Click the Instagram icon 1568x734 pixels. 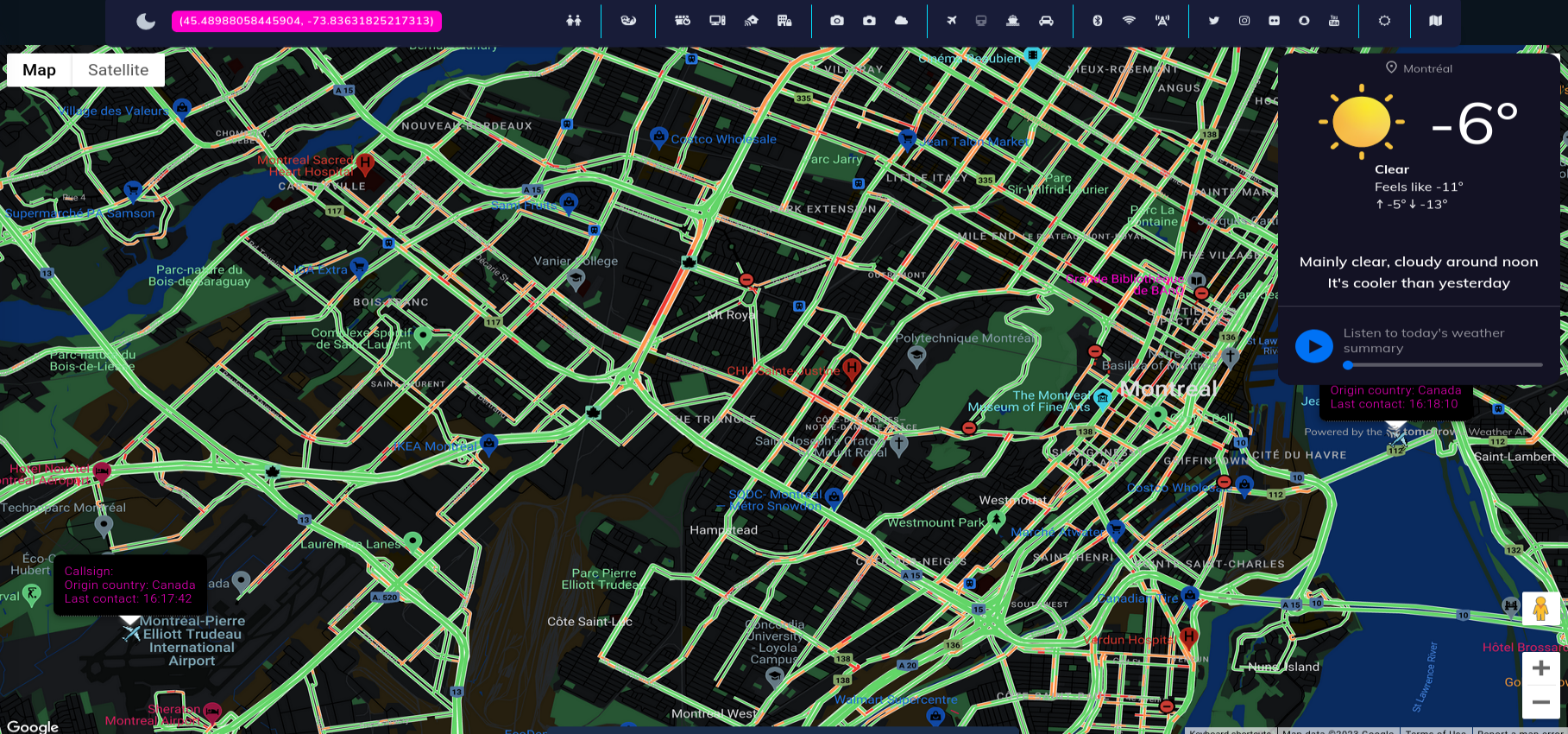point(1244,21)
